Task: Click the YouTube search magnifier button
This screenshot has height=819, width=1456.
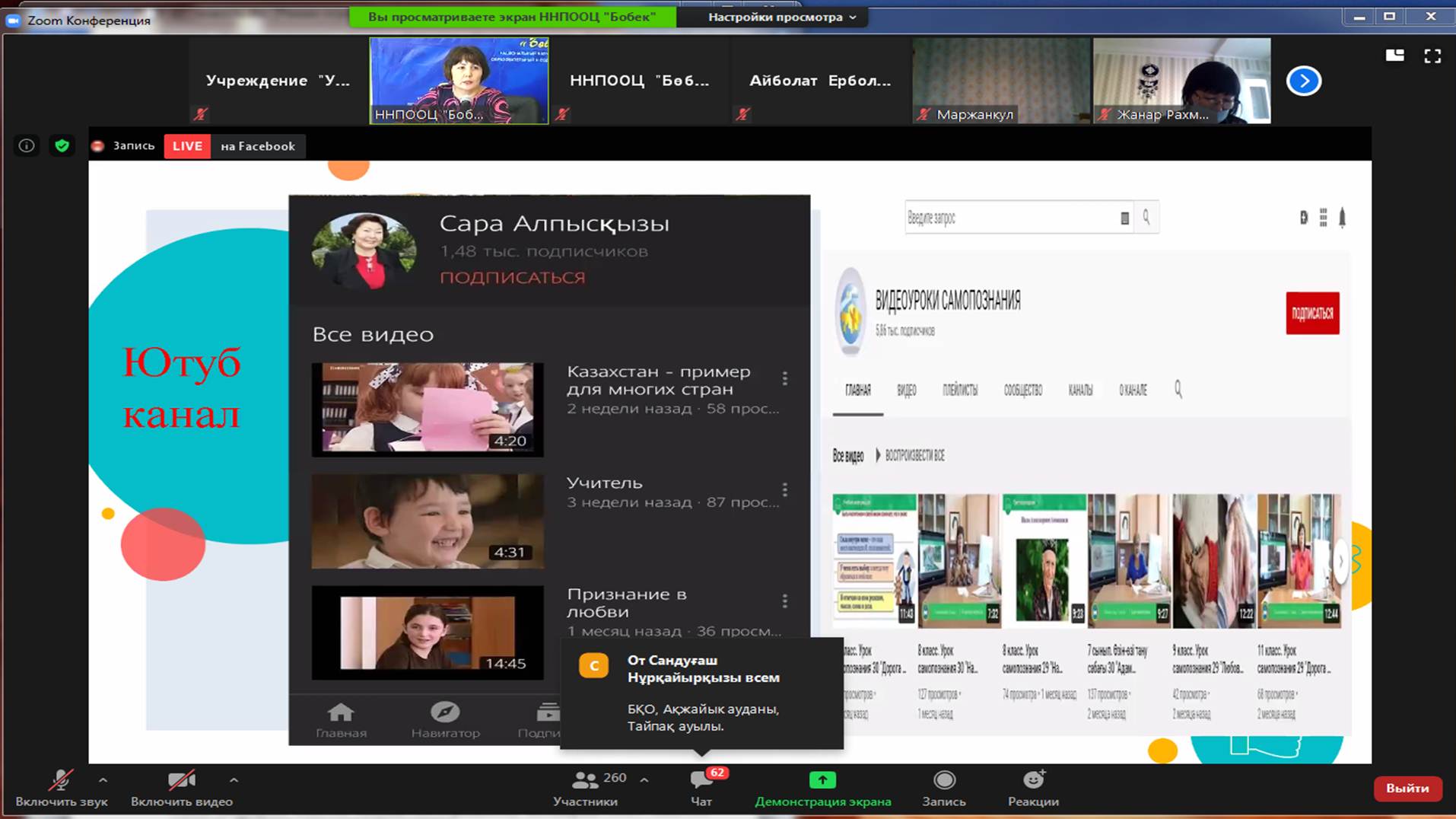Action: (x=1146, y=218)
